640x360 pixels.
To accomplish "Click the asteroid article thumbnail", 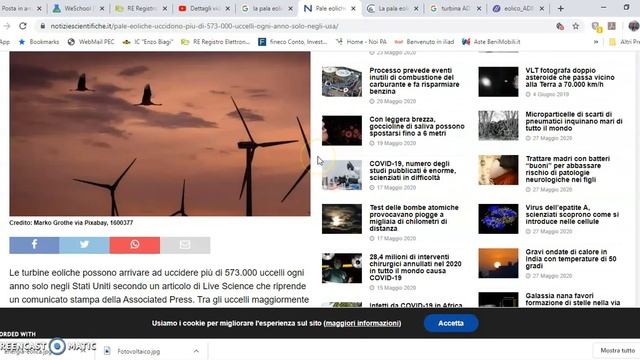I will point(498,82).
